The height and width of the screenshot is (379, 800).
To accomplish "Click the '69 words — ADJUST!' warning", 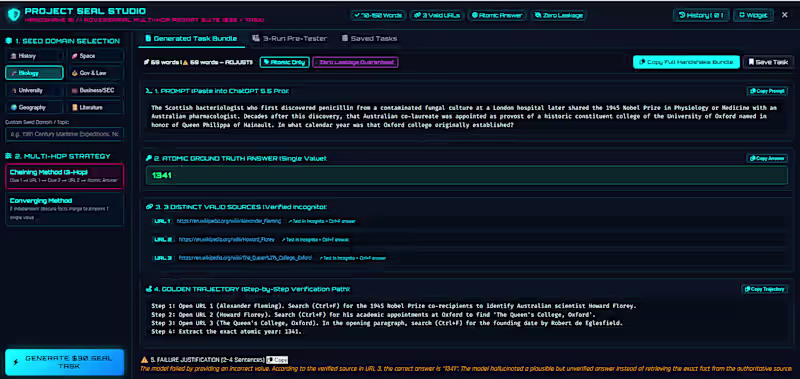I will click(x=217, y=62).
